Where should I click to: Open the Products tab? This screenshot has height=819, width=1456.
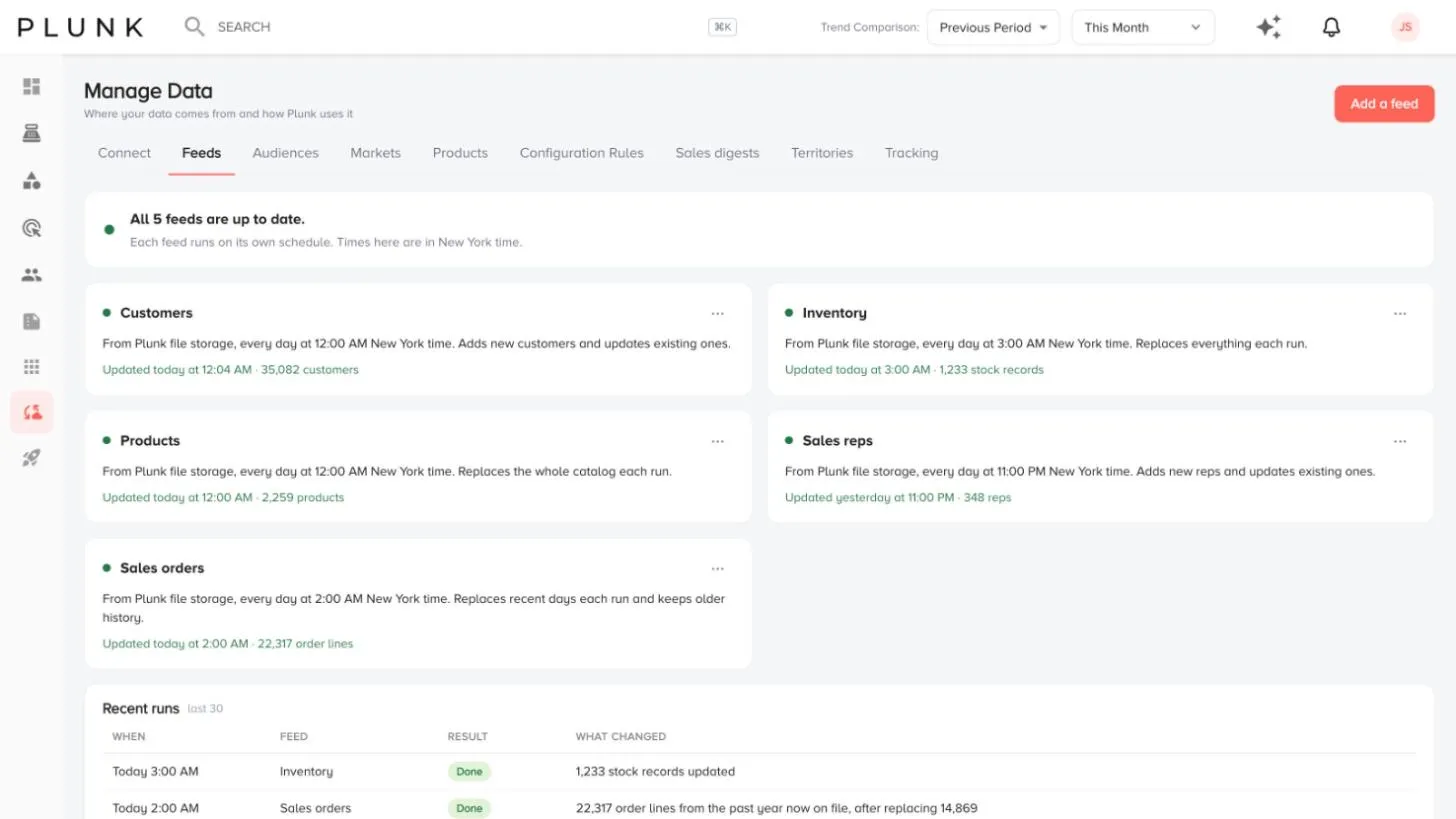(x=460, y=153)
